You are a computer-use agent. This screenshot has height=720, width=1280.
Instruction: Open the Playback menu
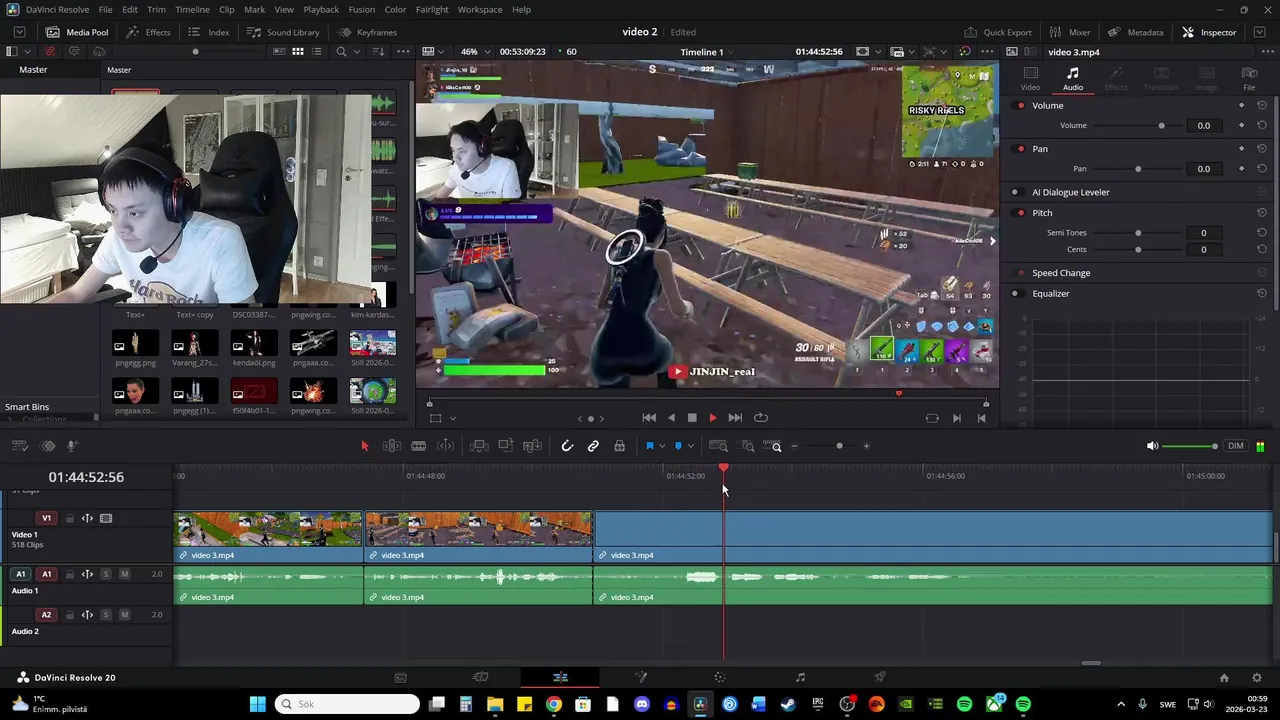tap(321, 9)
